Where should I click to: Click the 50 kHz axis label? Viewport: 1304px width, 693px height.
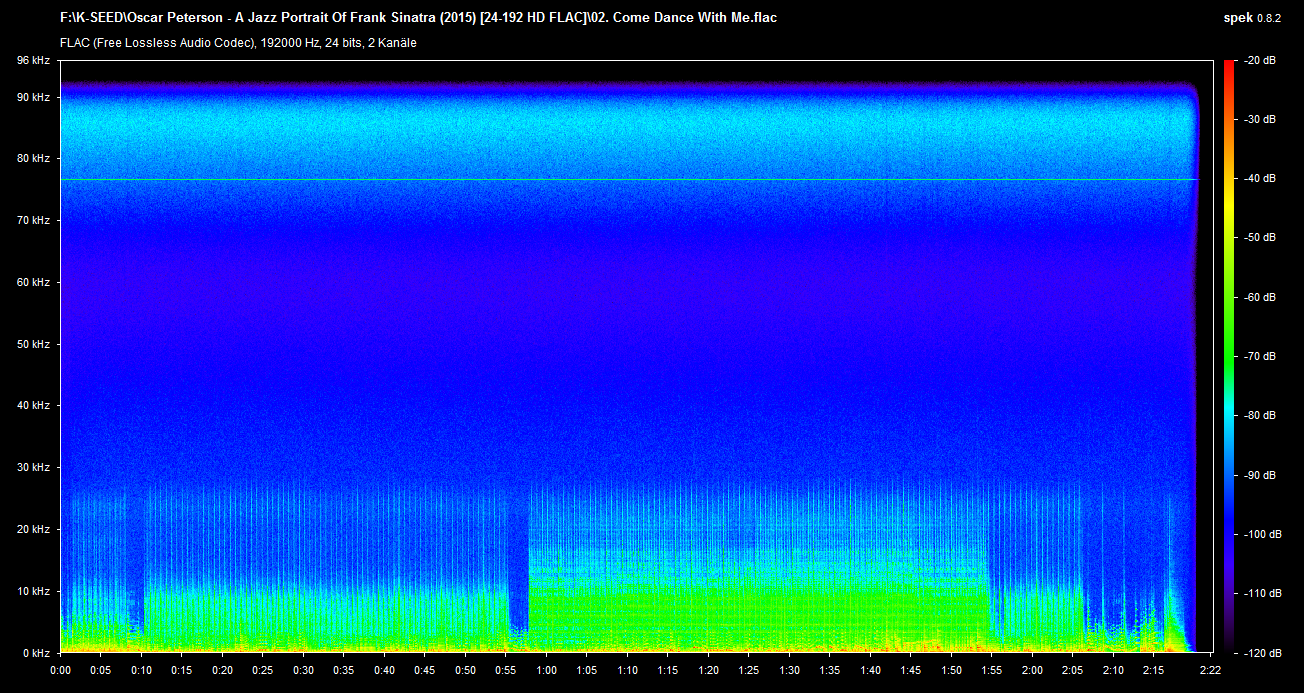pyautogui.click(x=33, y=344)
